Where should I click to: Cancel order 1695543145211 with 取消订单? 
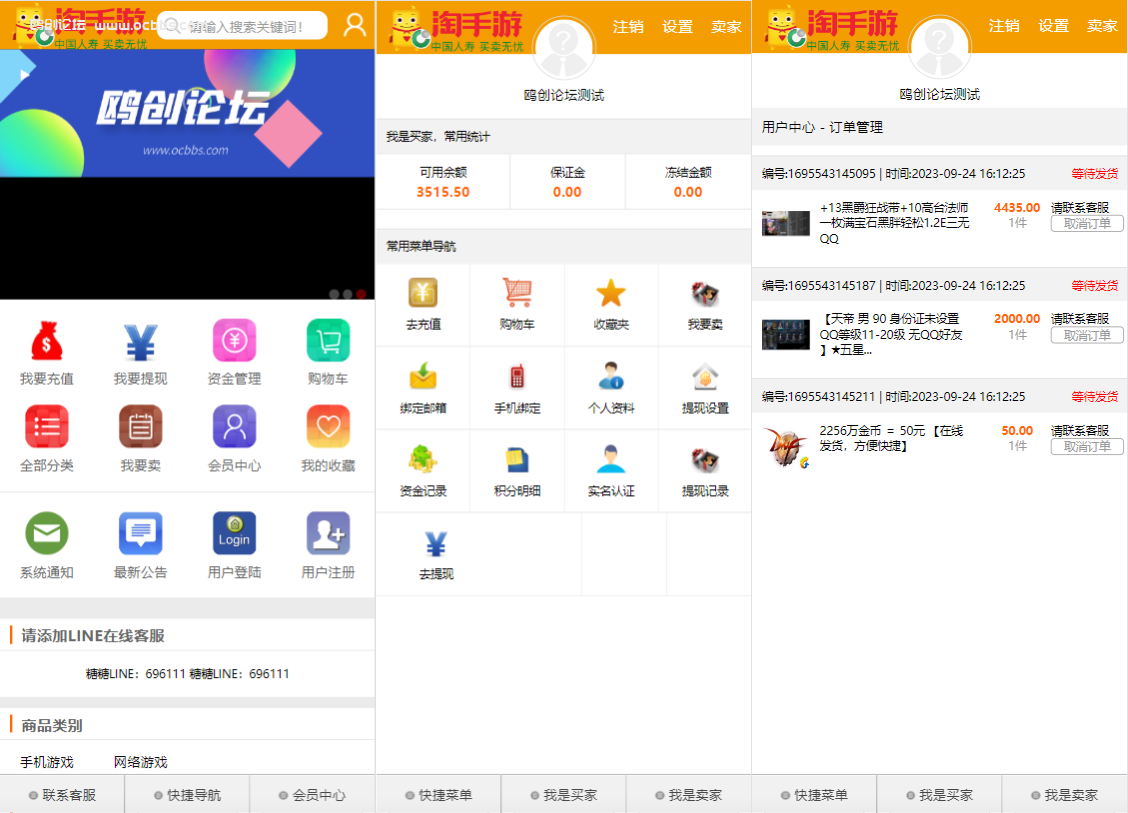(x=1087, y=447)
